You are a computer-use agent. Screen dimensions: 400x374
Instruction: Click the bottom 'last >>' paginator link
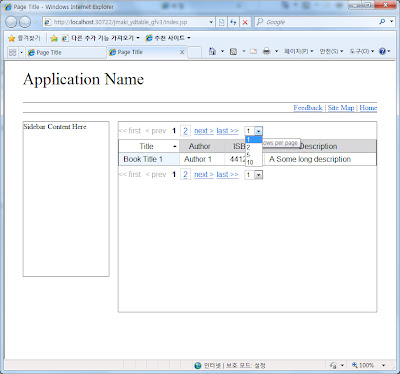click(x=227, y=174)
